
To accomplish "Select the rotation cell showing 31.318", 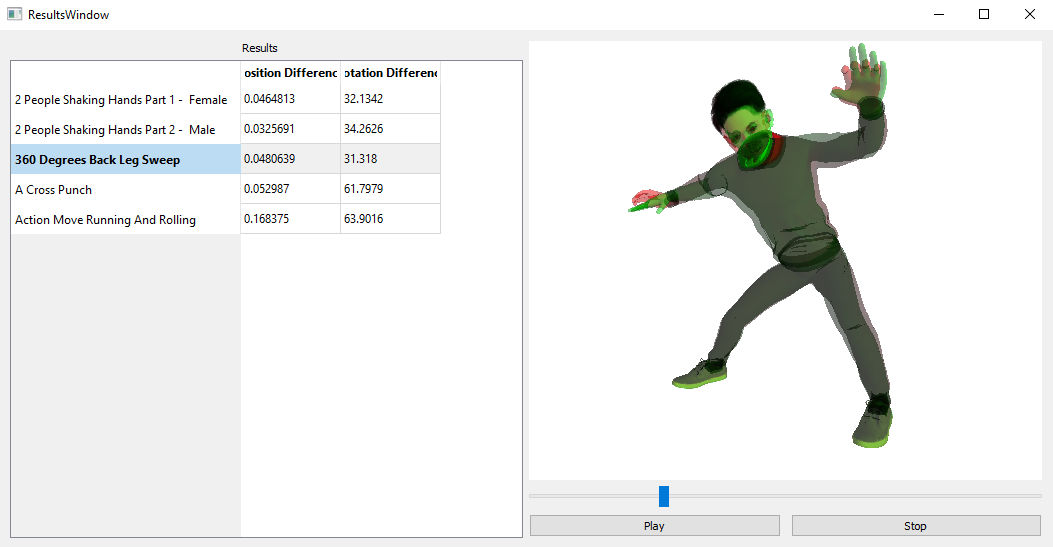I will click(390, 159).
